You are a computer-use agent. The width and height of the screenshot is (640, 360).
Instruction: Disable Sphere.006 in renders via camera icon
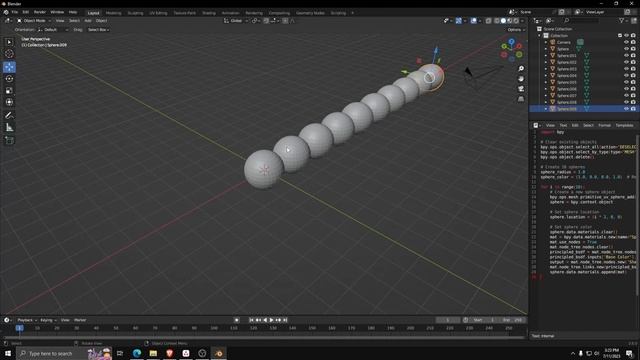point(633,89)
